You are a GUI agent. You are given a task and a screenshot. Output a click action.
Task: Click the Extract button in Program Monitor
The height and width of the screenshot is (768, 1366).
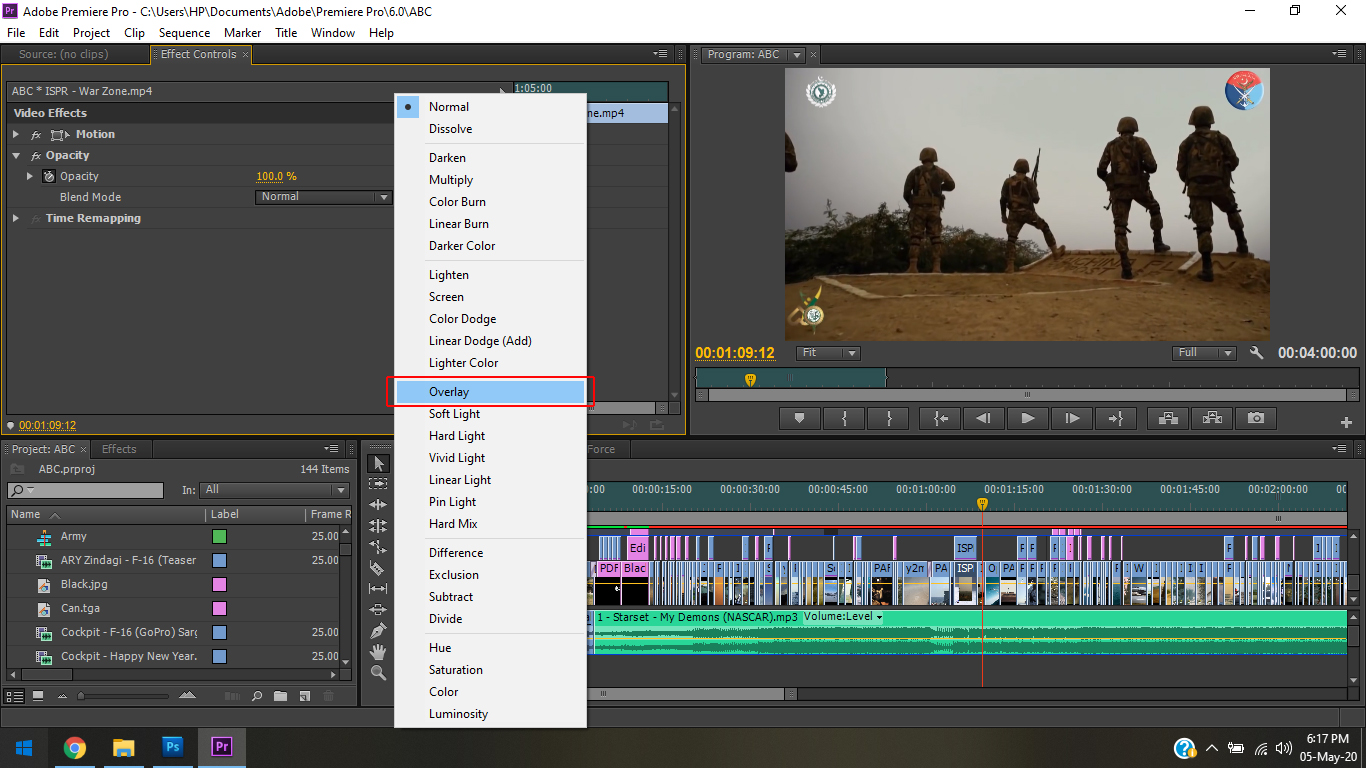(1211, 419)
